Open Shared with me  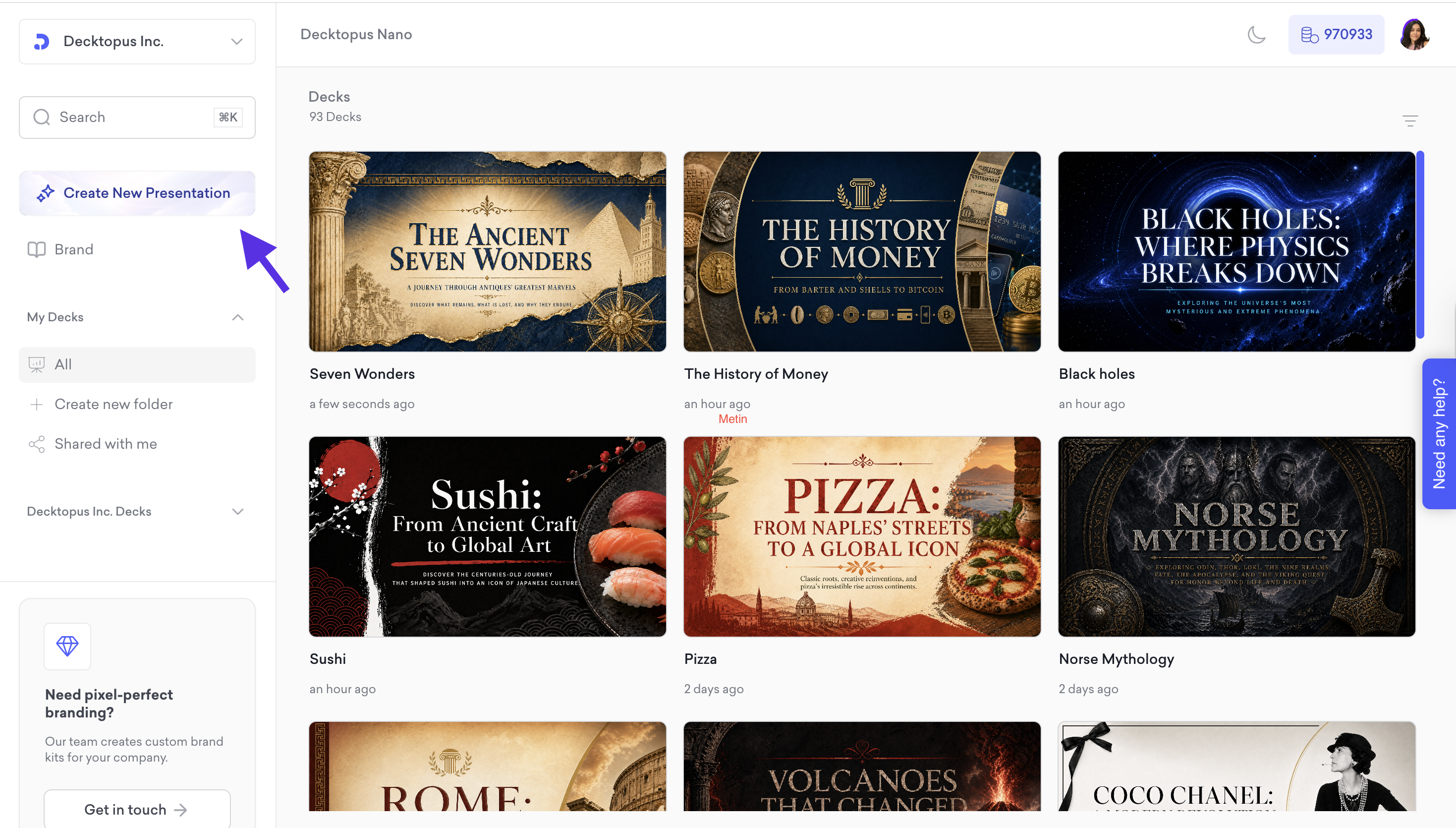pos(106,444)
